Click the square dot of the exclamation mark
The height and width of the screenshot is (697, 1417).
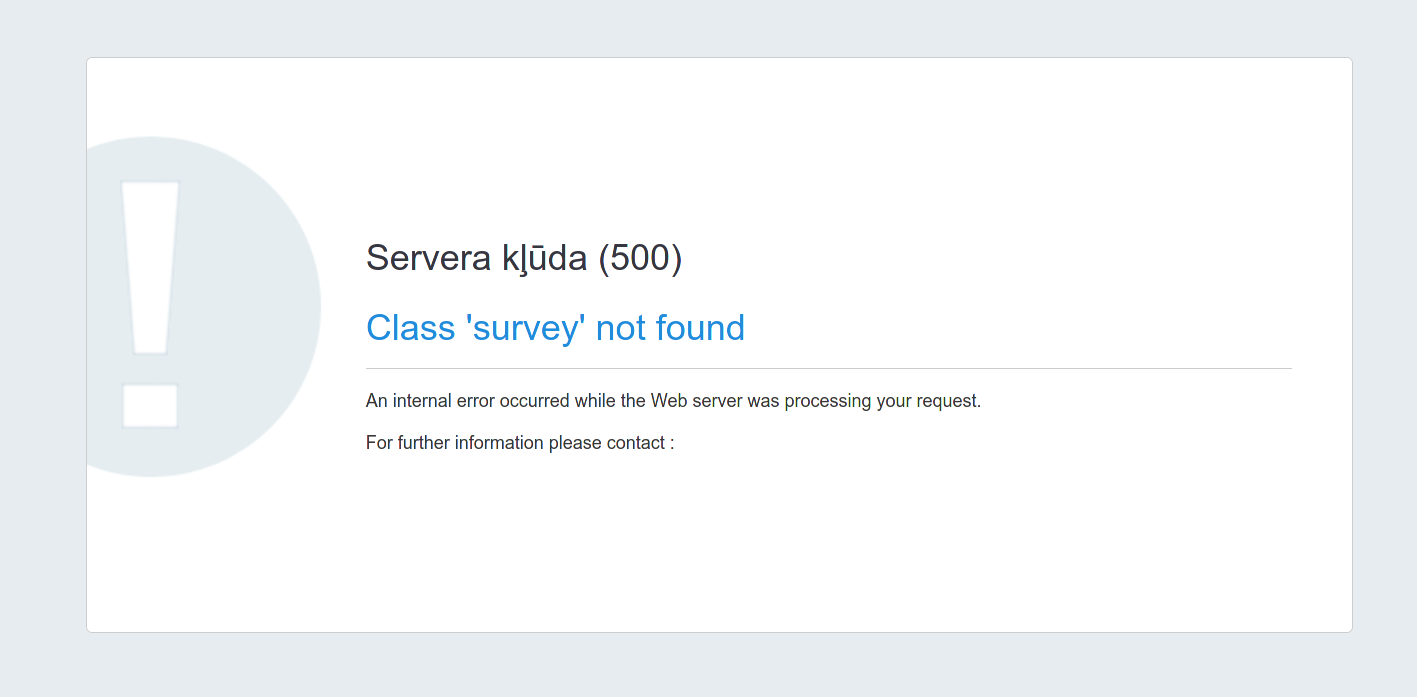150,405
